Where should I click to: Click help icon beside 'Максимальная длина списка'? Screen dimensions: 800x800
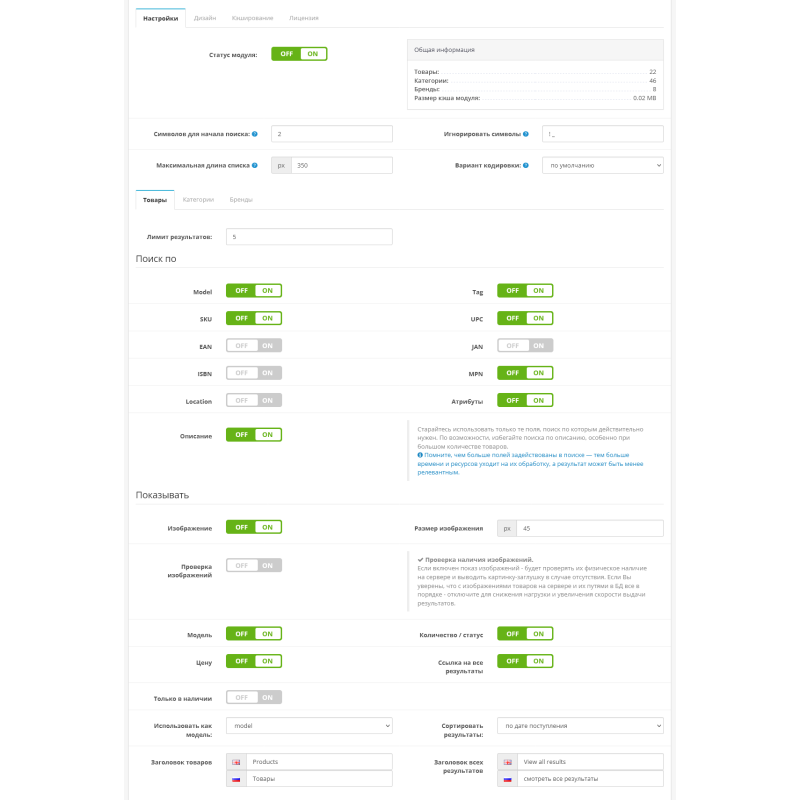(x=256, y=165)
